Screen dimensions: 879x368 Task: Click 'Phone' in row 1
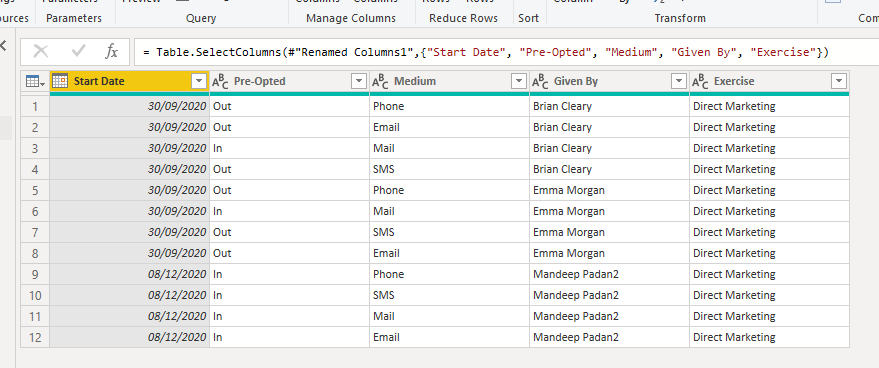point(388,106)
